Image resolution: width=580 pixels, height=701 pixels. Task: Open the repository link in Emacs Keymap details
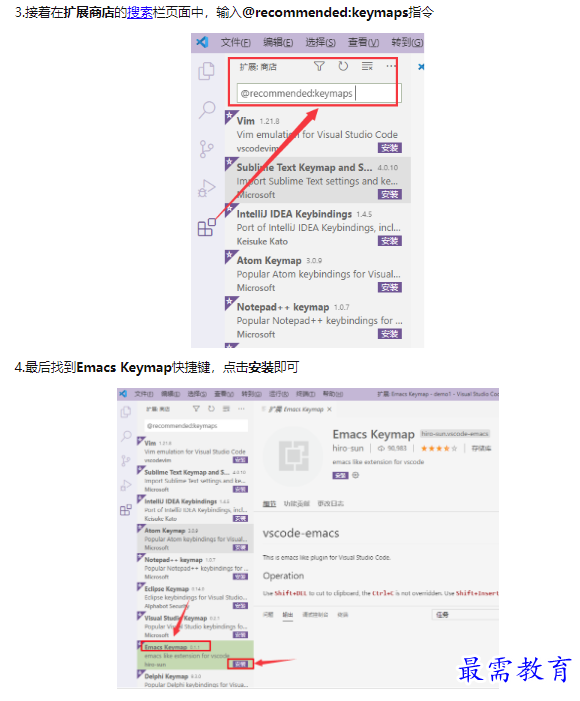pos(481,448)
